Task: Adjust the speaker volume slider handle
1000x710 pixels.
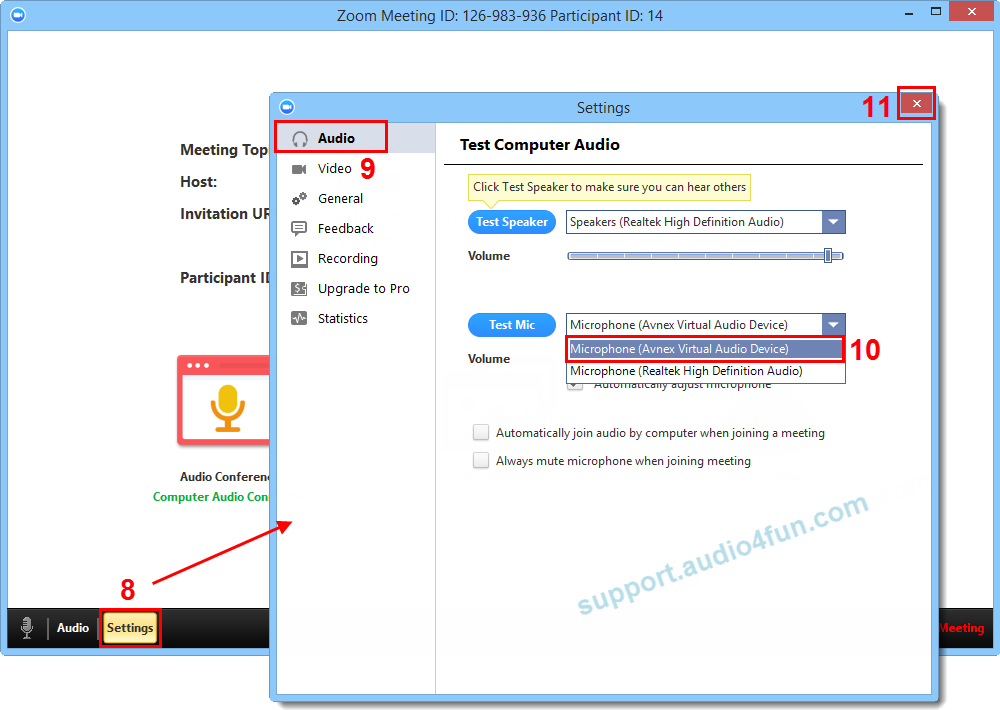Action: (828, 256)
